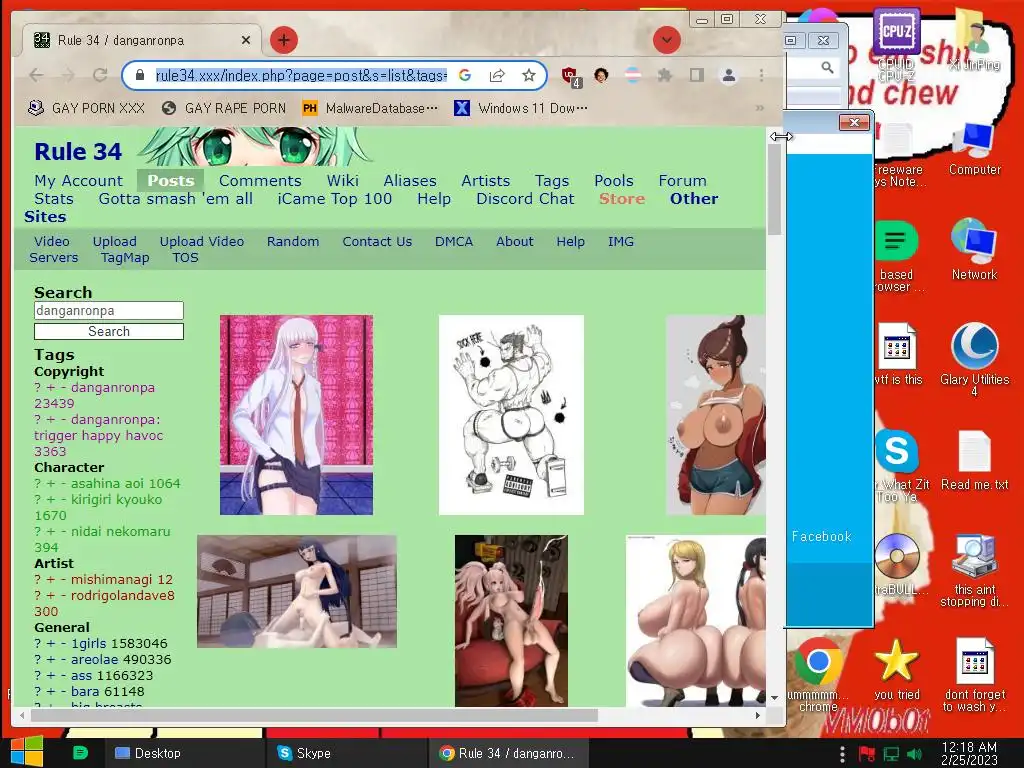Bookmark this page with the star icon
Image resolution: width=1024 pixels, height=768 pixels.
[529, 75]
